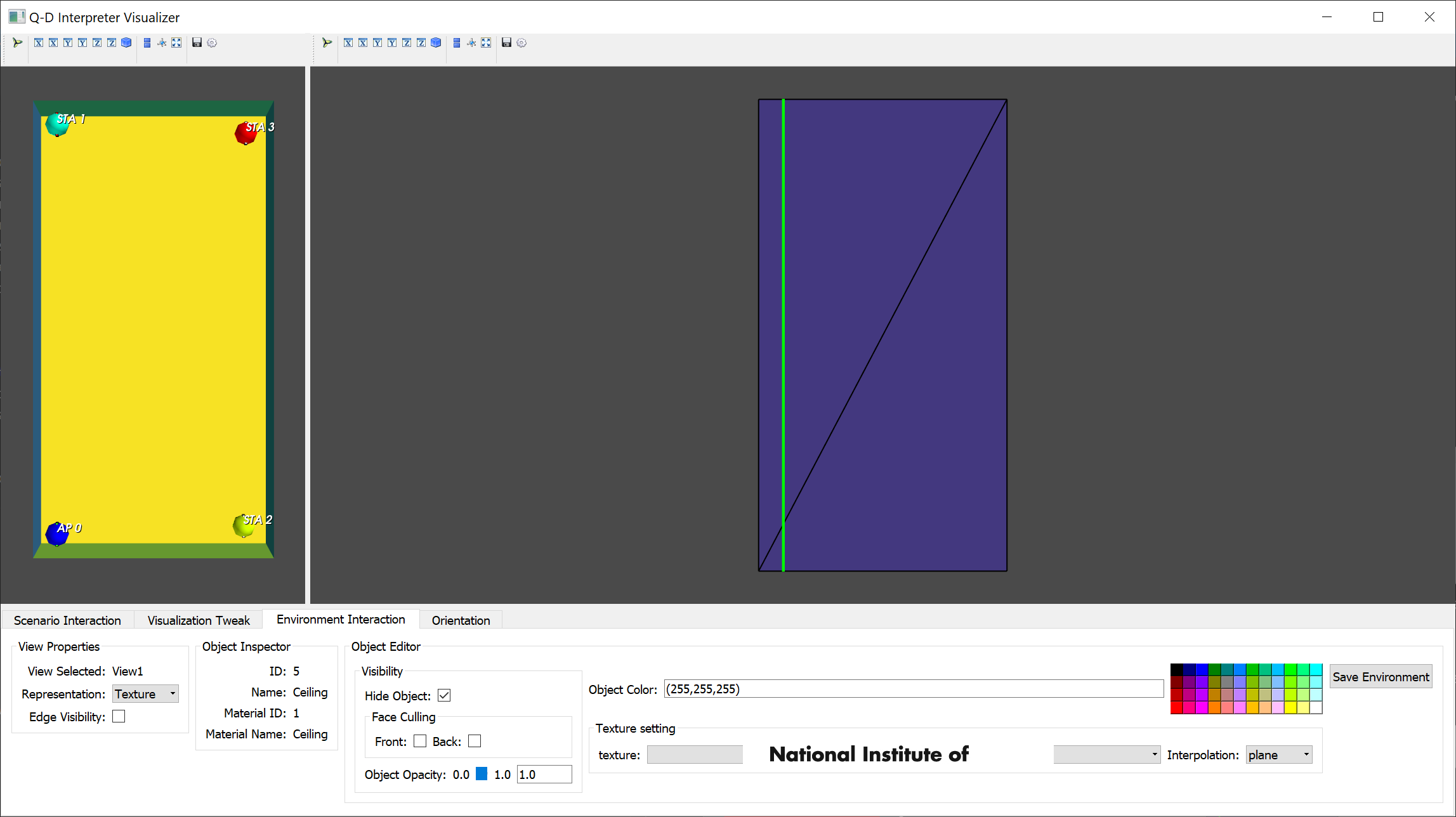Open the Orientation tab
This screenshot has height=817, width=1456.
[x=461, y=620]
